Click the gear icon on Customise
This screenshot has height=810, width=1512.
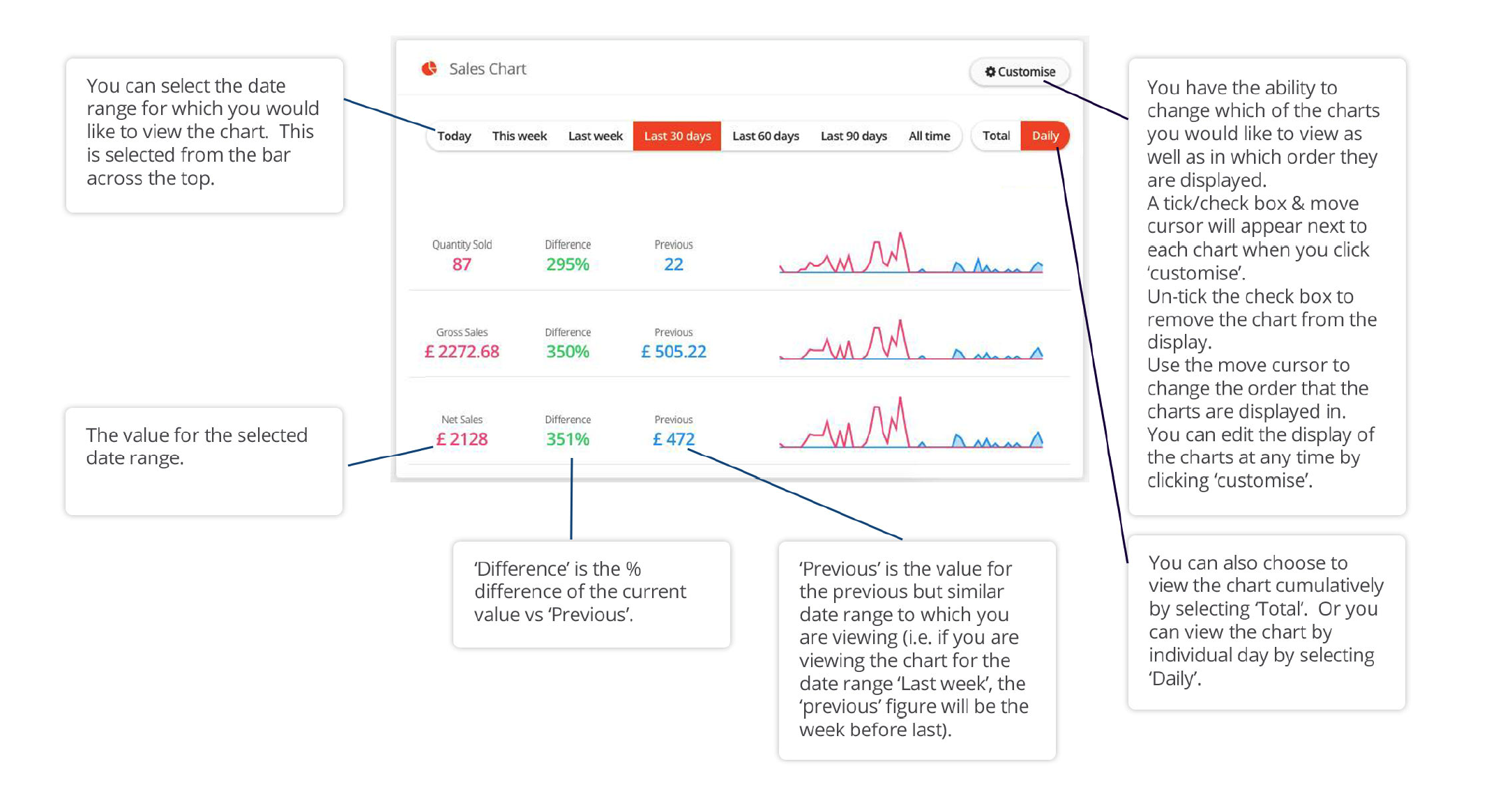(990, 72)
